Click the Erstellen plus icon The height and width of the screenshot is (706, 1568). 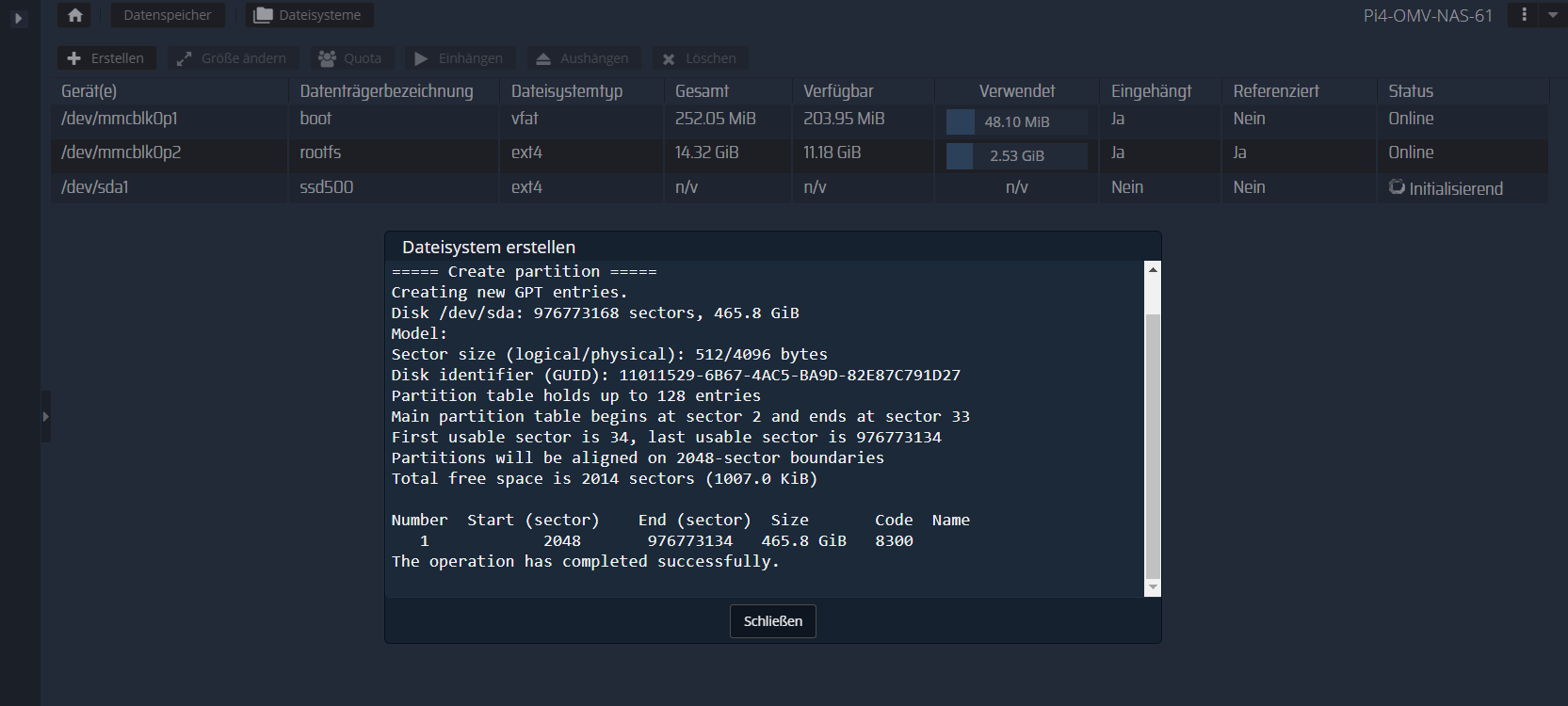pos(74,58)
